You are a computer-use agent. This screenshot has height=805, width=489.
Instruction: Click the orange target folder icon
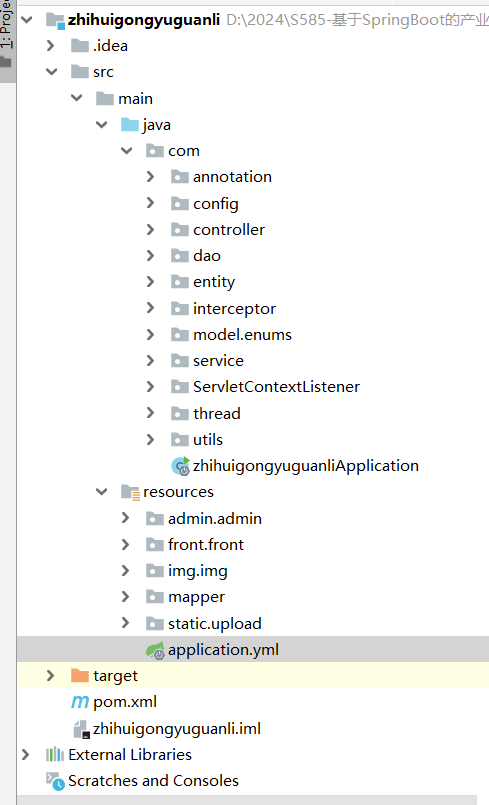tap(80, 675)
